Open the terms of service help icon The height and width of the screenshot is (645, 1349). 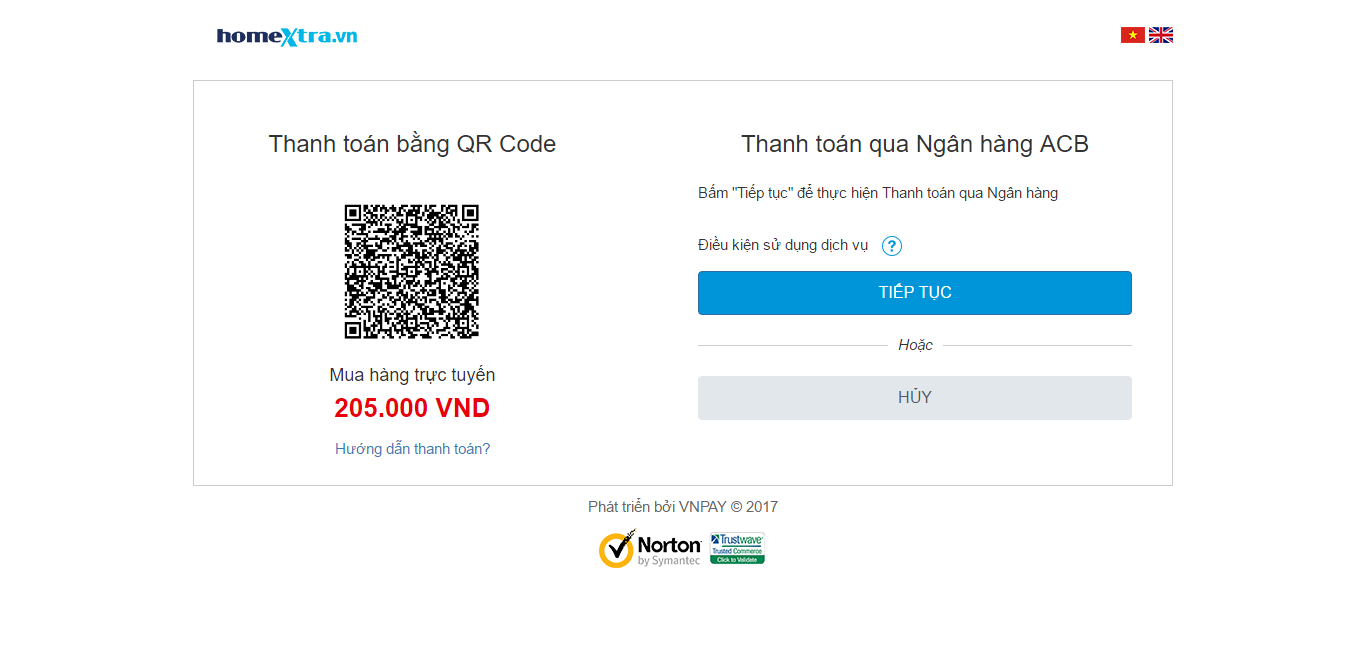(892, 246)
